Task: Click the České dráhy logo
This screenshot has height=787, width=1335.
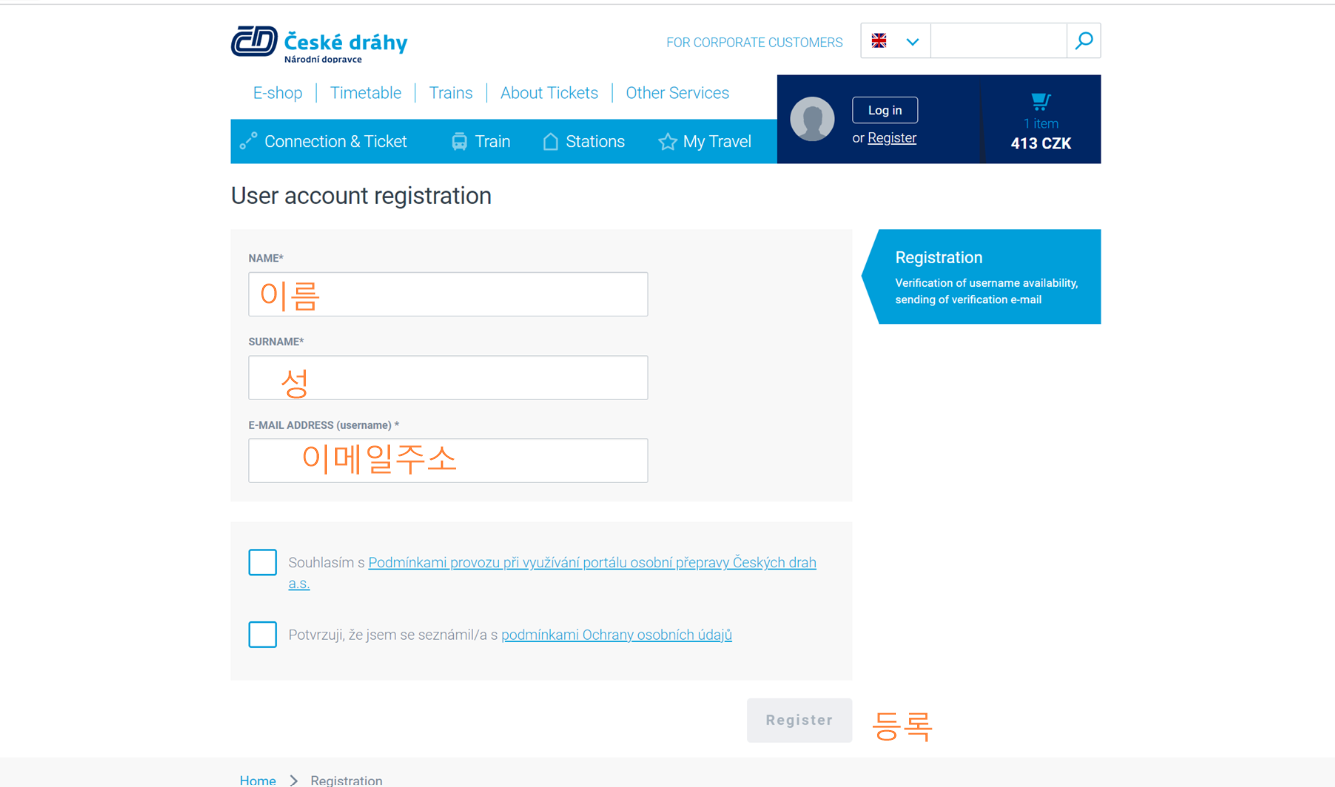Action: point(319,43)
